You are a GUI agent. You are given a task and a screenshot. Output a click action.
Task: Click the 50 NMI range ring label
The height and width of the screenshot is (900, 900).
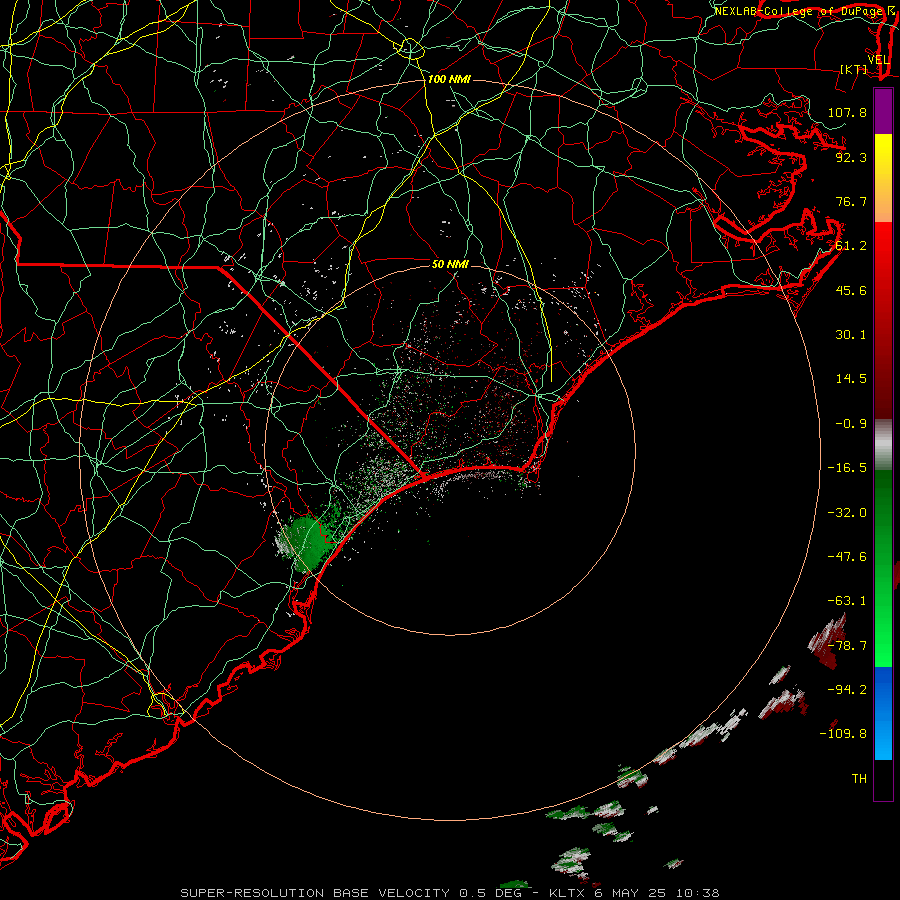pos(450,264)
